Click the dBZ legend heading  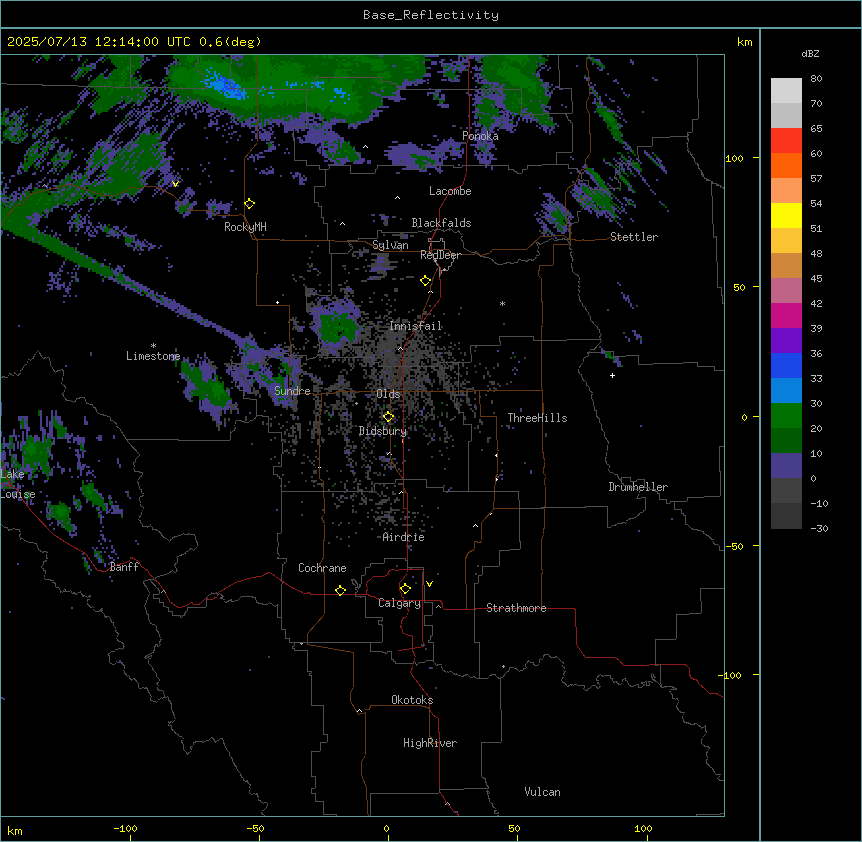(810, 54)
